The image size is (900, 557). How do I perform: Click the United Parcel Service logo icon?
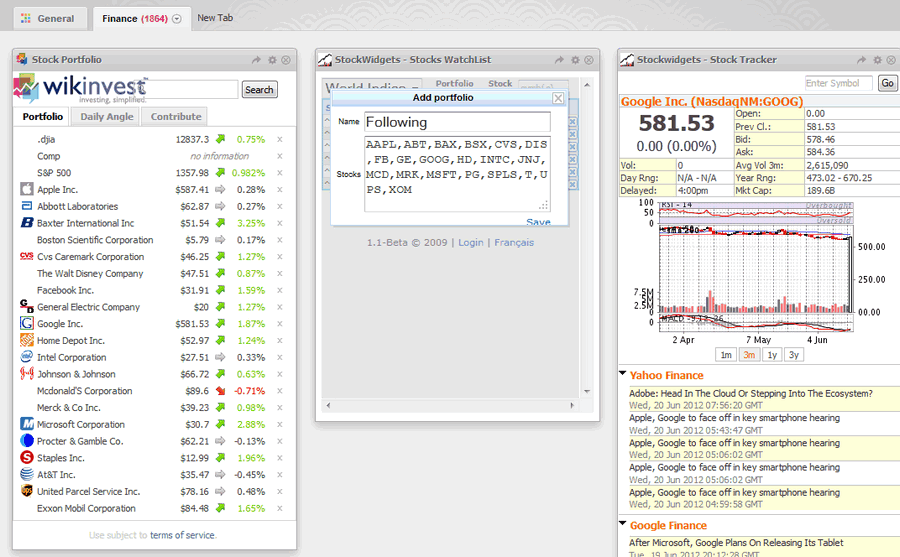[x=27, y=491]
